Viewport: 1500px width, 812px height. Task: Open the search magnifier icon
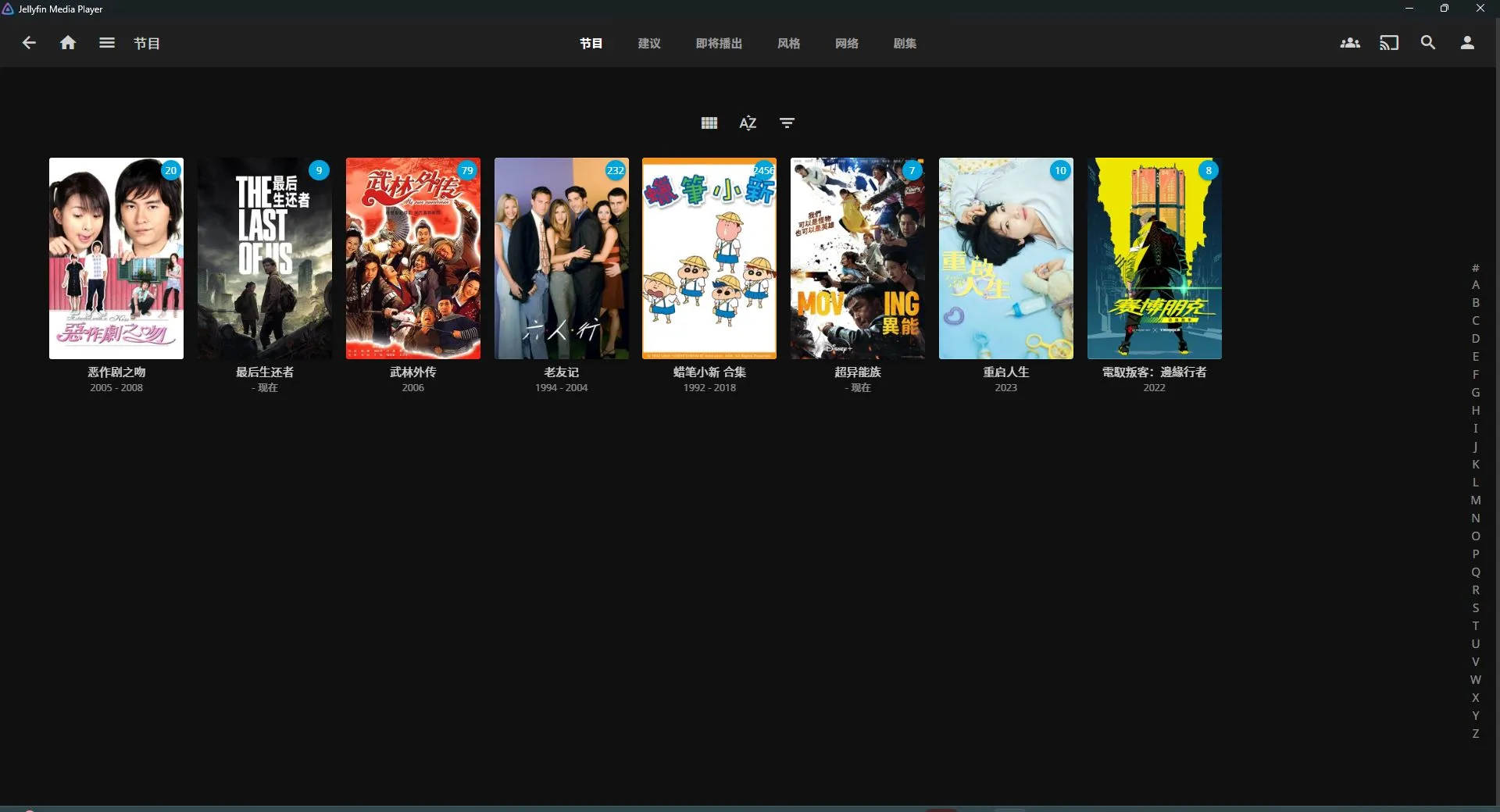[1428, 43]
